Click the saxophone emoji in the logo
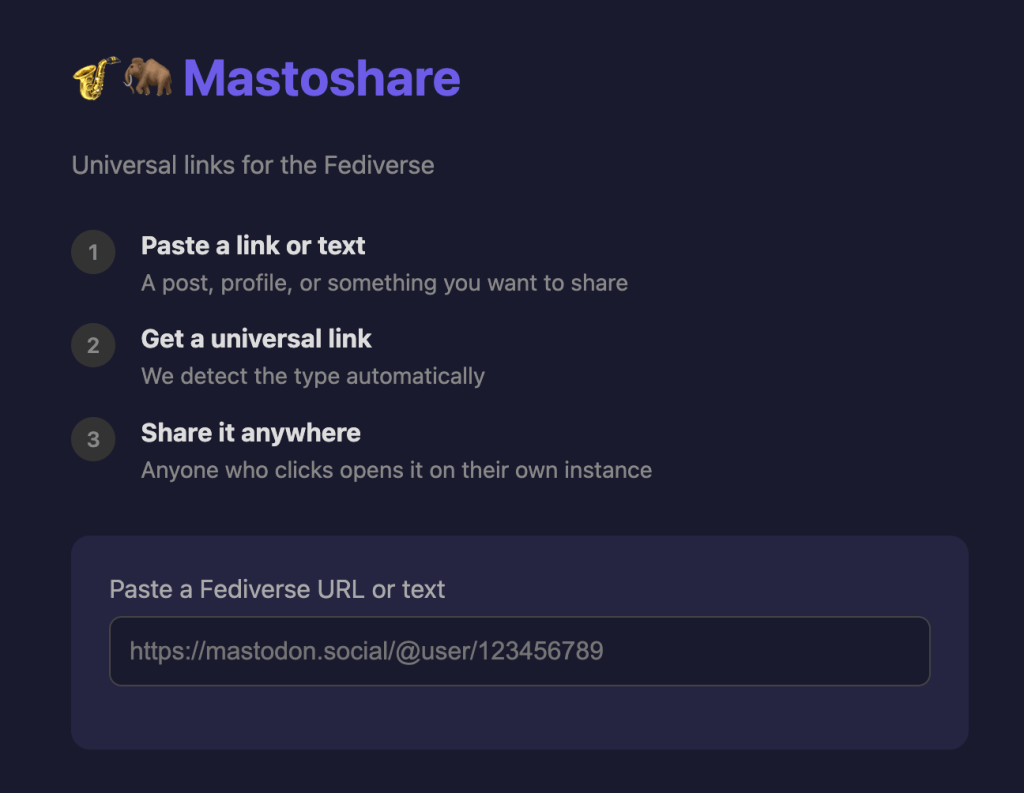1024x793 pixels. (x=95, y=78)
